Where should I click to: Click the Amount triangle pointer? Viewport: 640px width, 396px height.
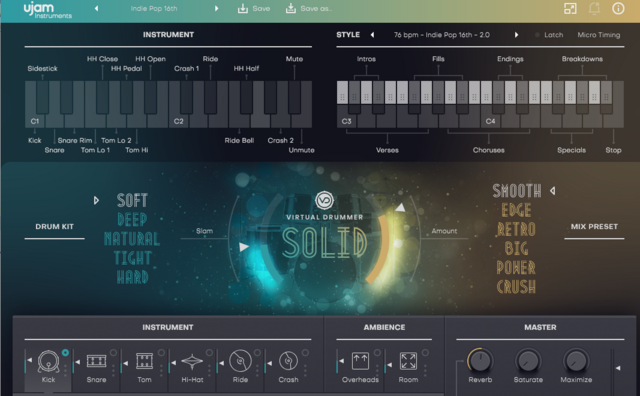[x=400, y=207]
